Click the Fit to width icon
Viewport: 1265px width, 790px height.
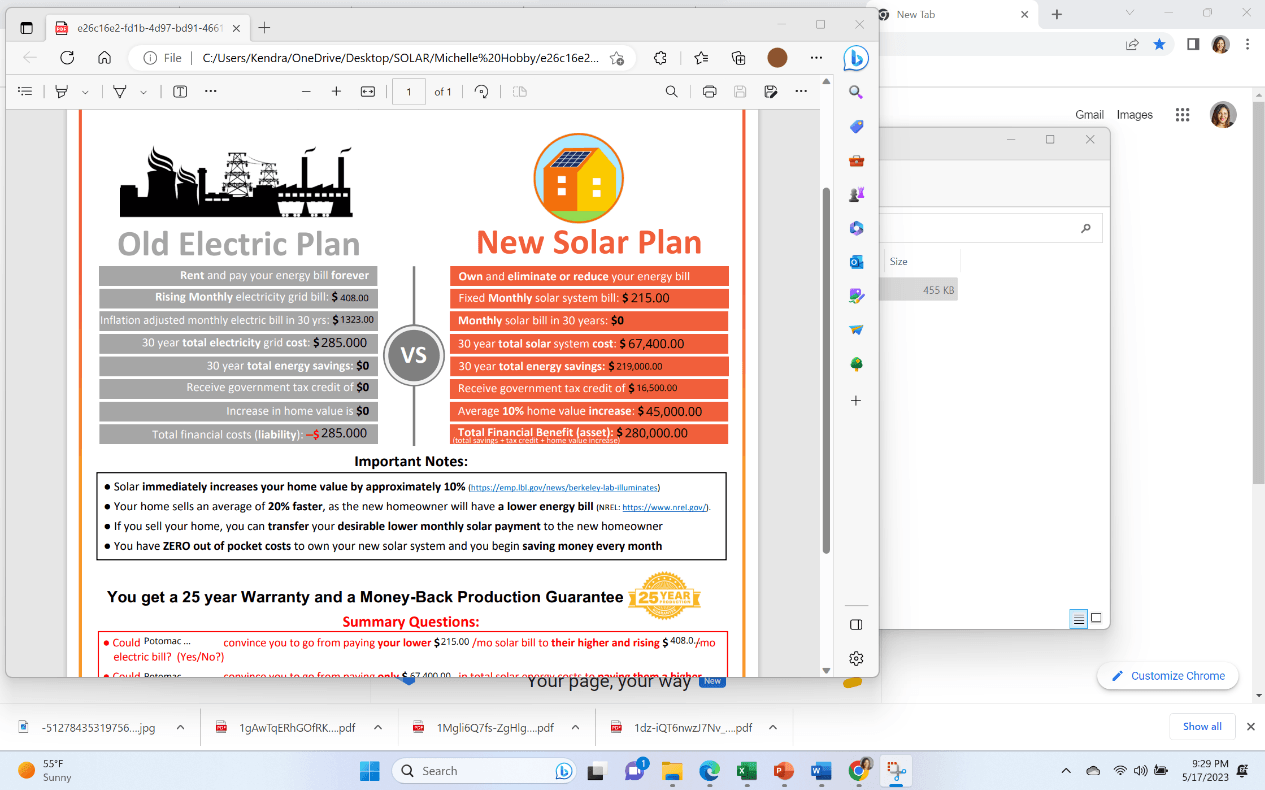tap(367, 92)
